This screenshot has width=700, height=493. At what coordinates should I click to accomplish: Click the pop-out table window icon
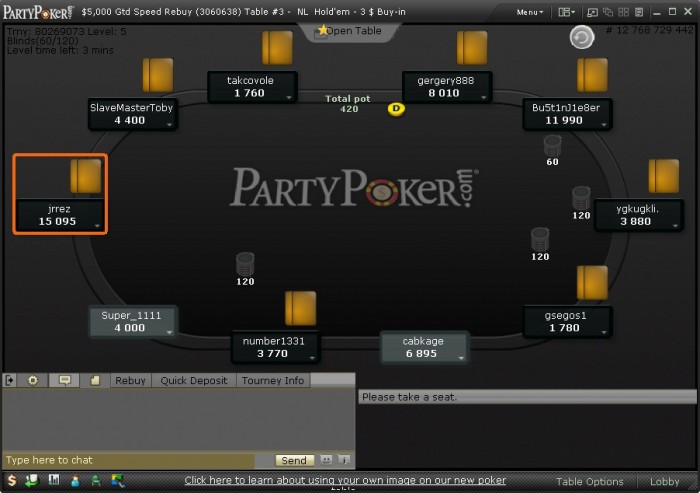coord(592,13)
